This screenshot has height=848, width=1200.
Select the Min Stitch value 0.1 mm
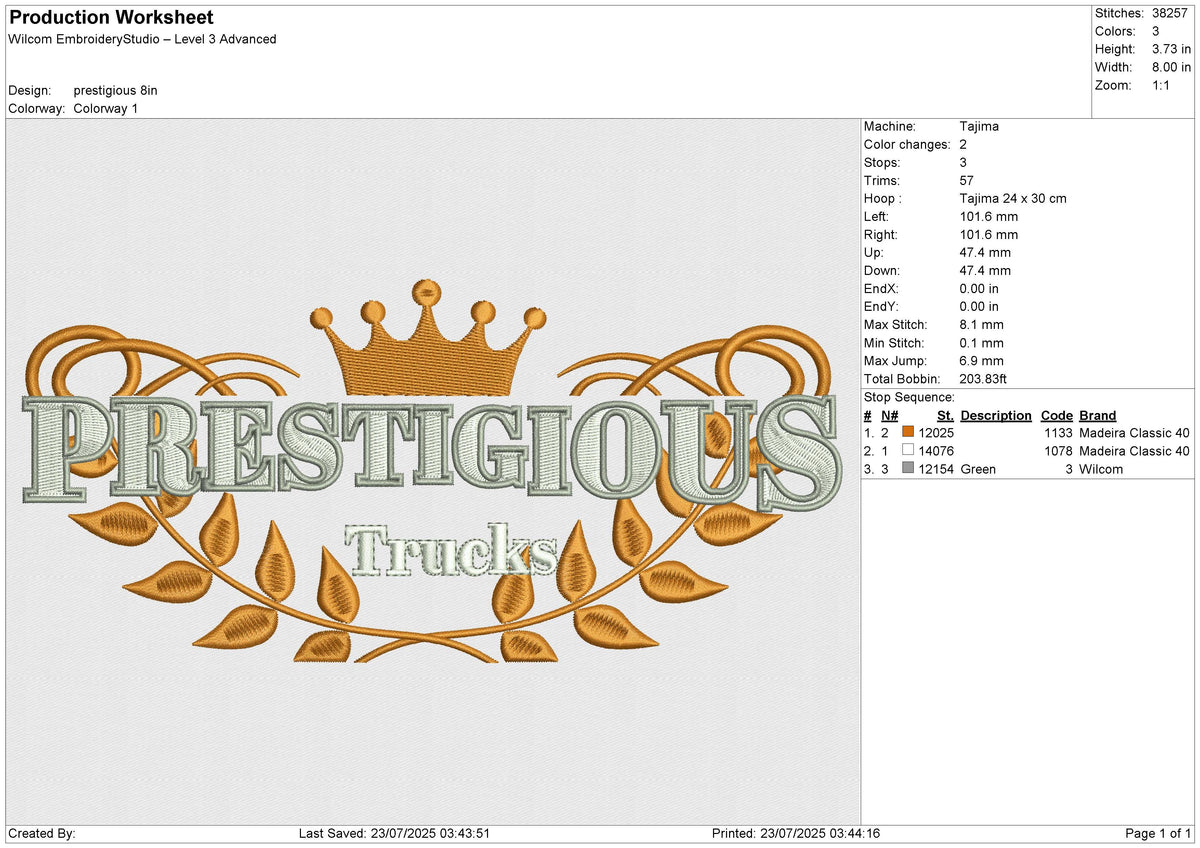(x=981, y=342)
